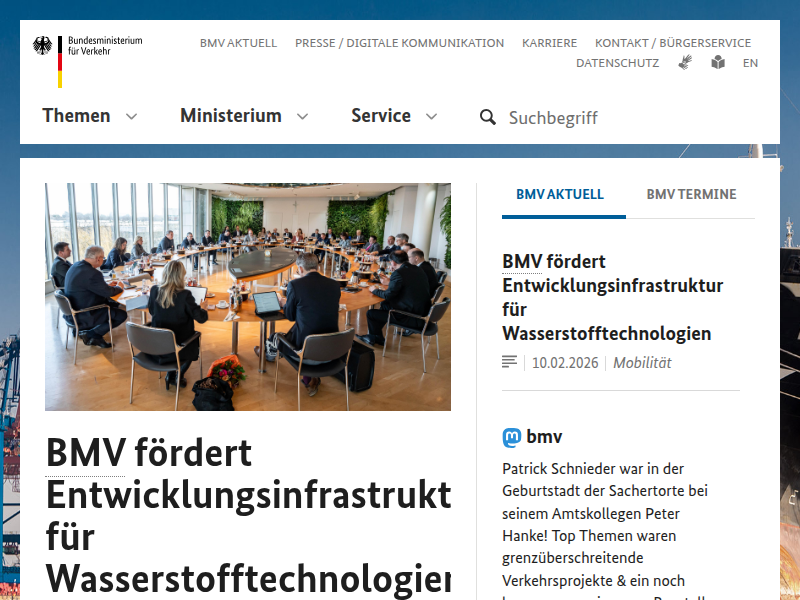Open Presse / Digitale Kommunikation link
This screenshot has height=600, width=800.
click(399, 43)
